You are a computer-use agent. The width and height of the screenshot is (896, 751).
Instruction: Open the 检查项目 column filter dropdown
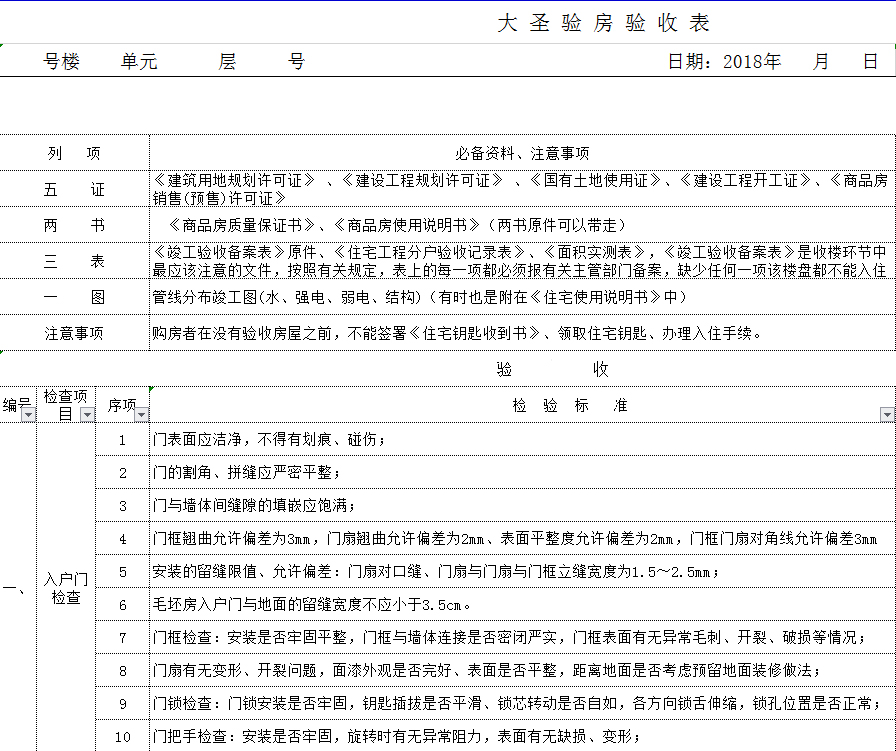click(87, 415)
